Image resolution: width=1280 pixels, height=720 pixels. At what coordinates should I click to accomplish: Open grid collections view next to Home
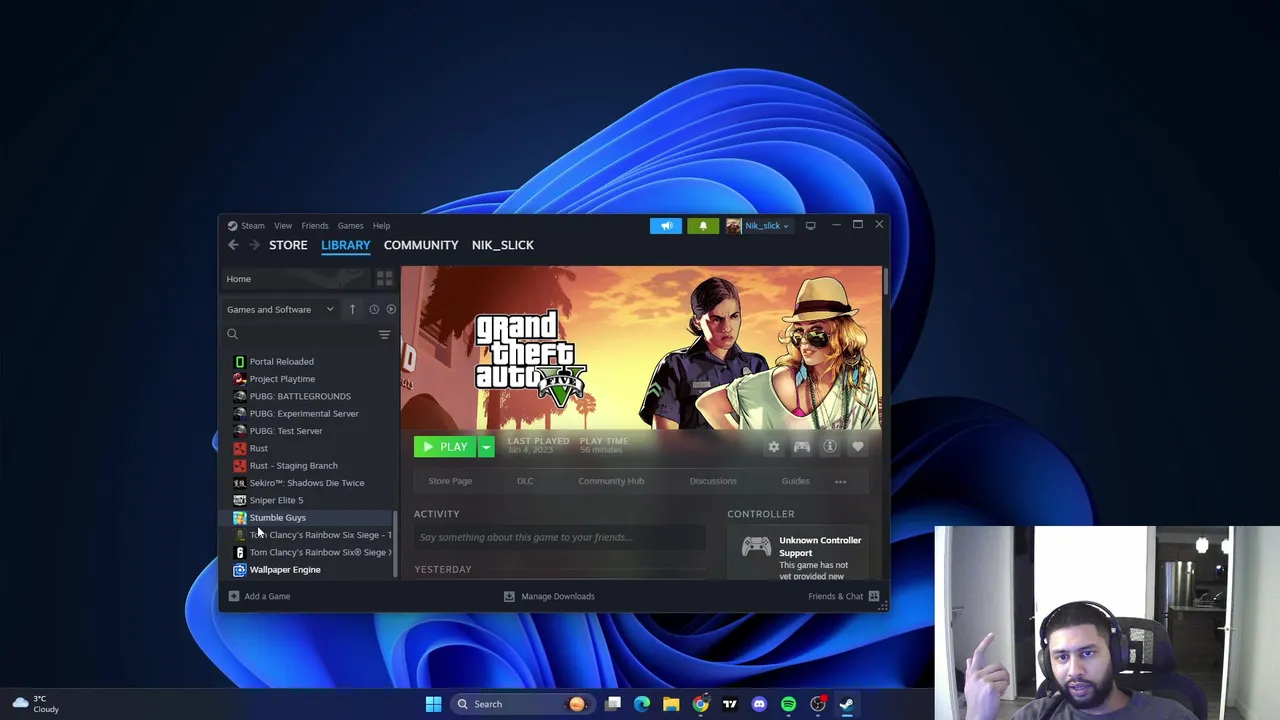(x=384, y=279)
